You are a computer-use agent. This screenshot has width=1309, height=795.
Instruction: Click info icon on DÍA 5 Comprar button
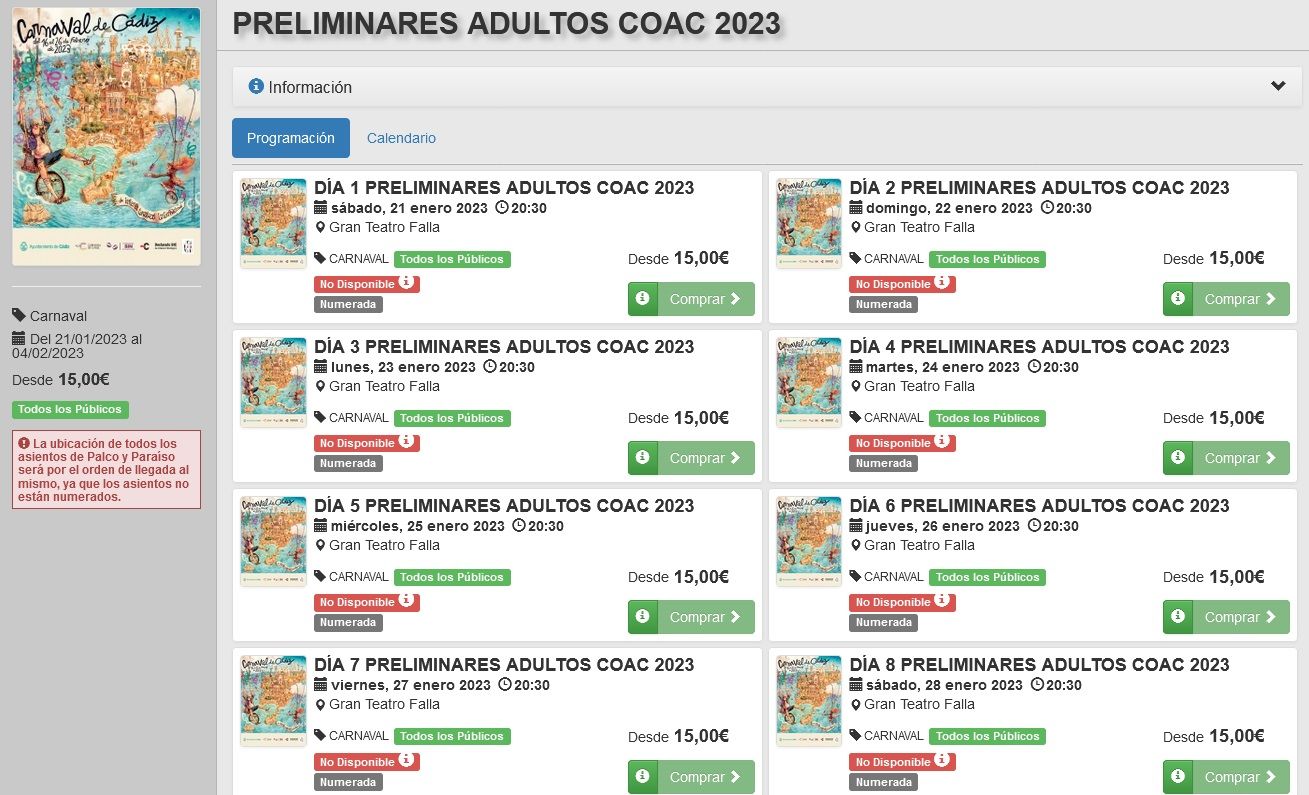pos(643,617)
